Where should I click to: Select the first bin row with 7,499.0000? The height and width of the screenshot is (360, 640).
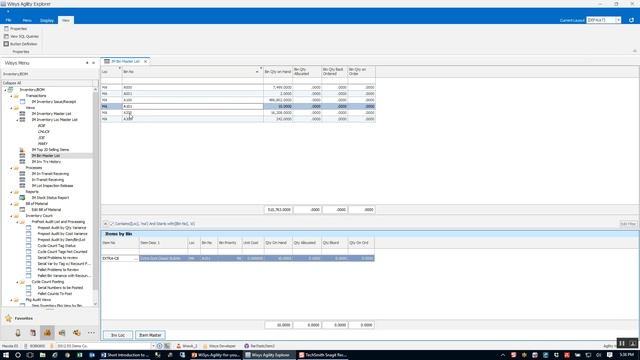[x=238, y=87]
